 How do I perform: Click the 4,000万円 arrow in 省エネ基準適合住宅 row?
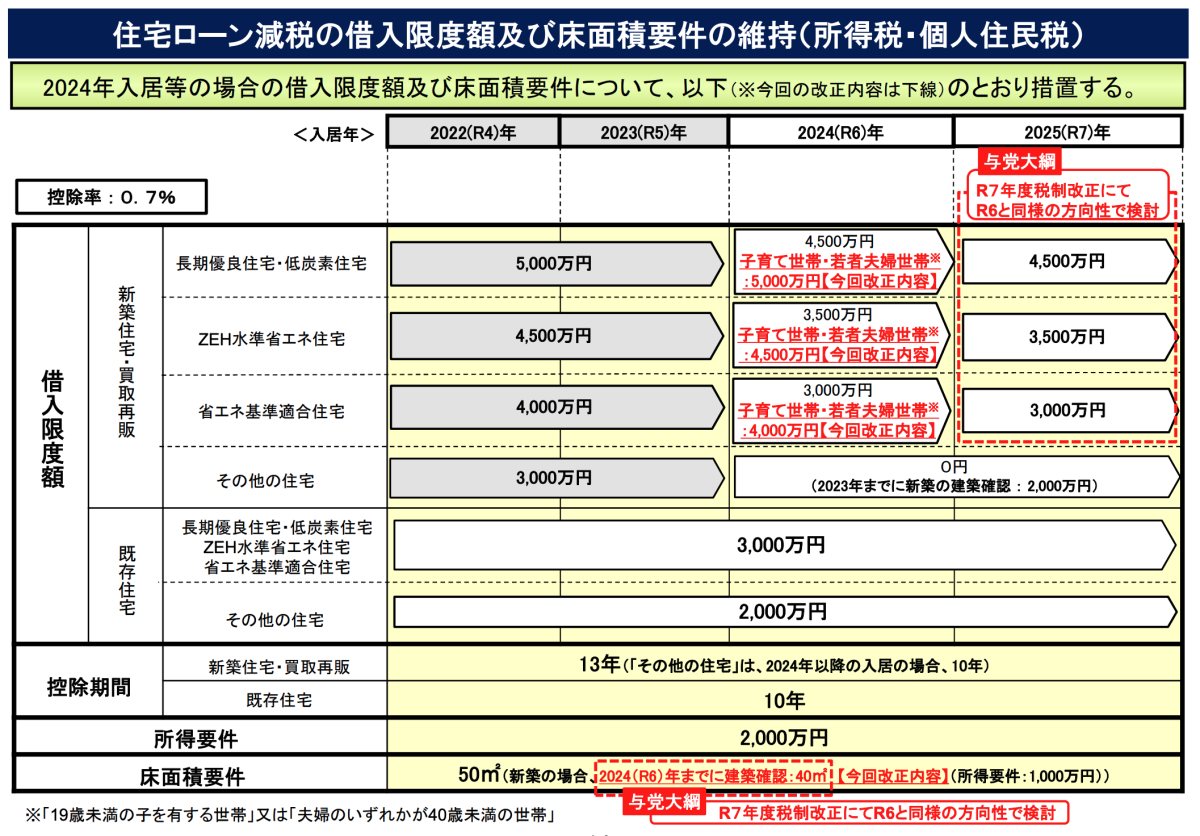tap(554, 408)
